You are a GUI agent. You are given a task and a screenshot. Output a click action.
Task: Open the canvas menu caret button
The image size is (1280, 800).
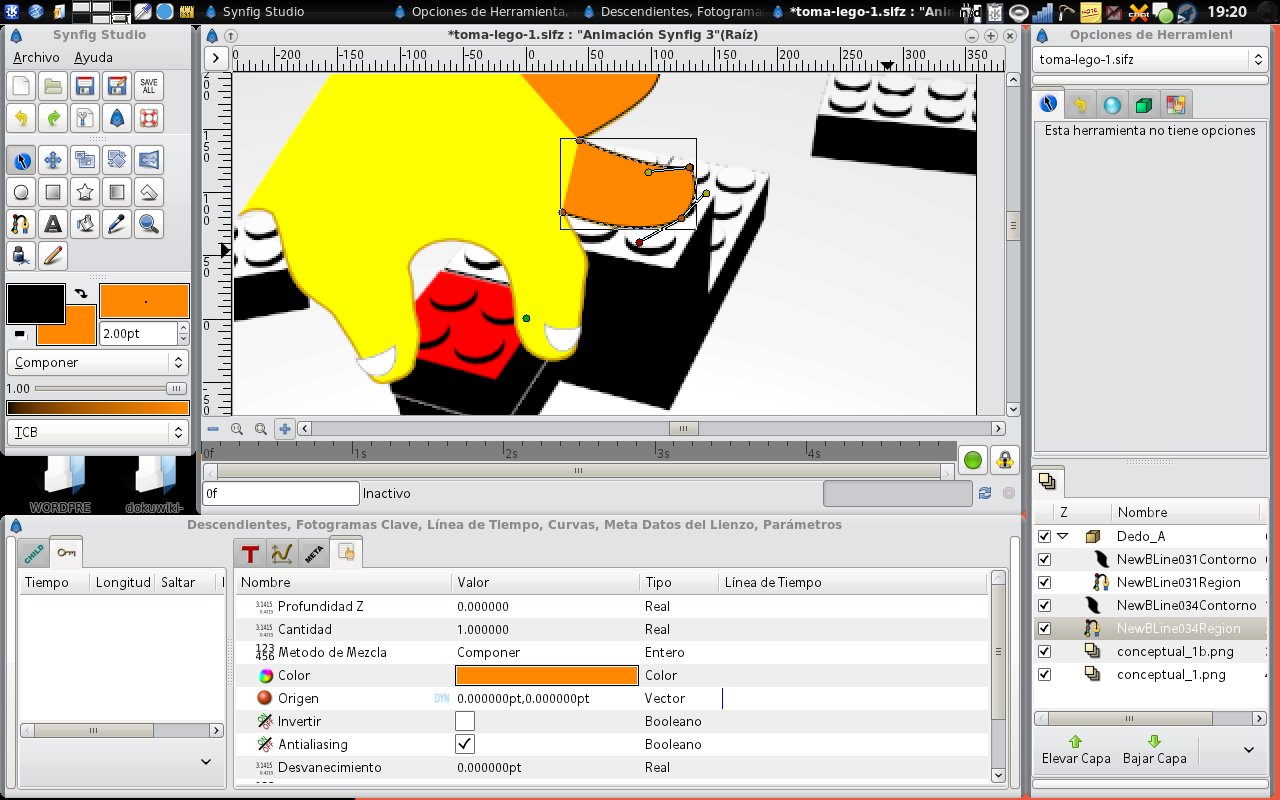[218, 58]
